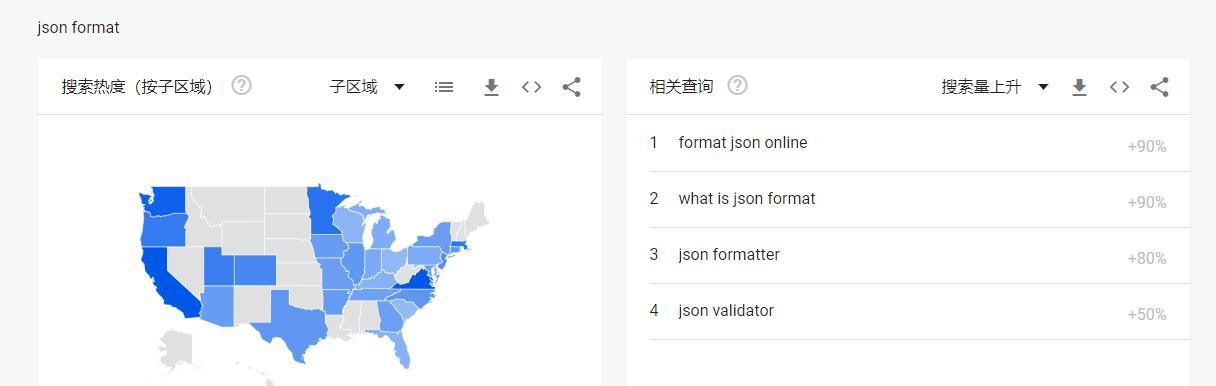This screenshot has width=1216, height=386.
Task: Click the arrow next to 搜索量上升
Action: coord(1043,87)
